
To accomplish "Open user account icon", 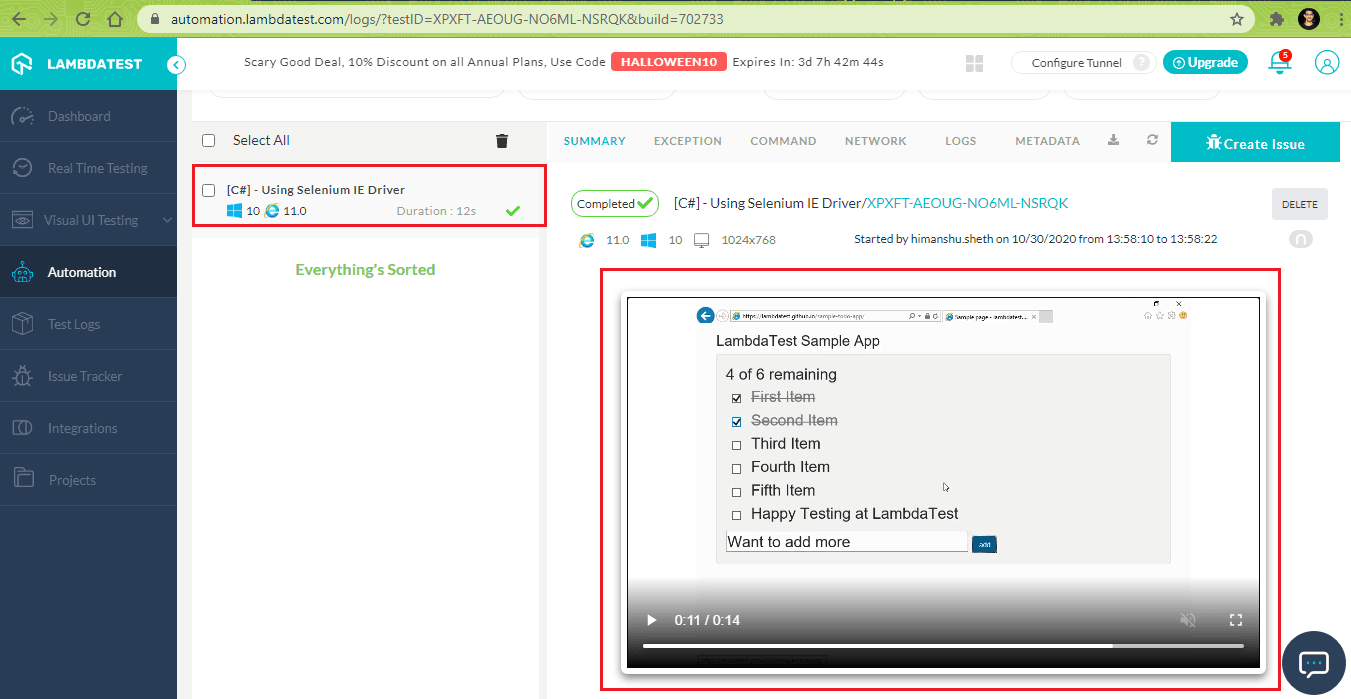I will pyautogui.click(x=1327, y=63).
